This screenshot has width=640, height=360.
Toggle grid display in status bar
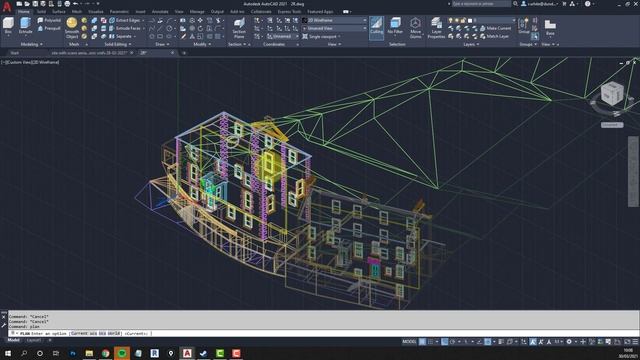coord(422,342)
